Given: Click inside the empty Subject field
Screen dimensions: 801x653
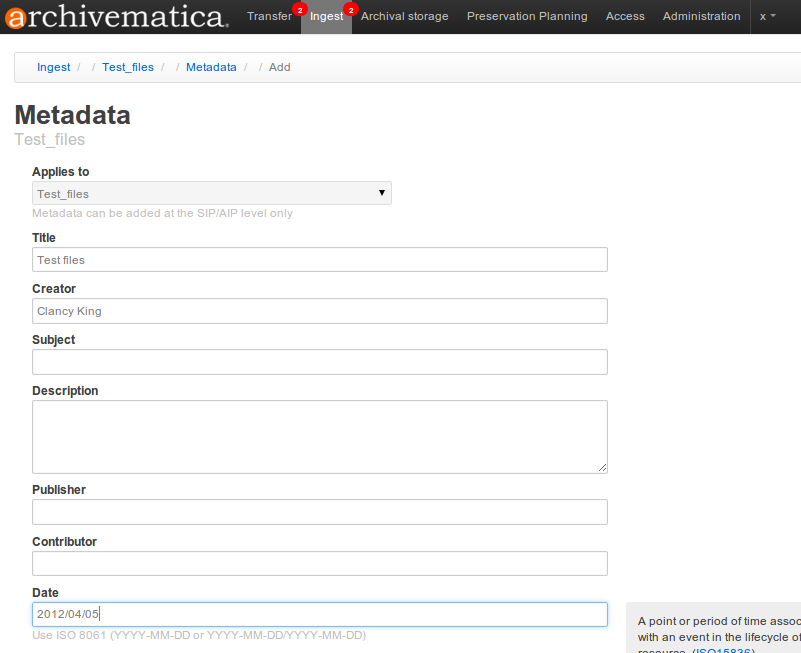Looking at the screenshot, I should point(319,361).
